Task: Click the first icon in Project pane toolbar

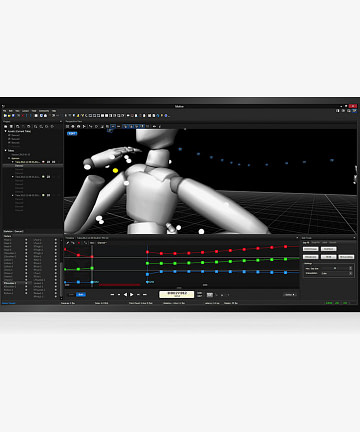Action: [x=6, y=126]
